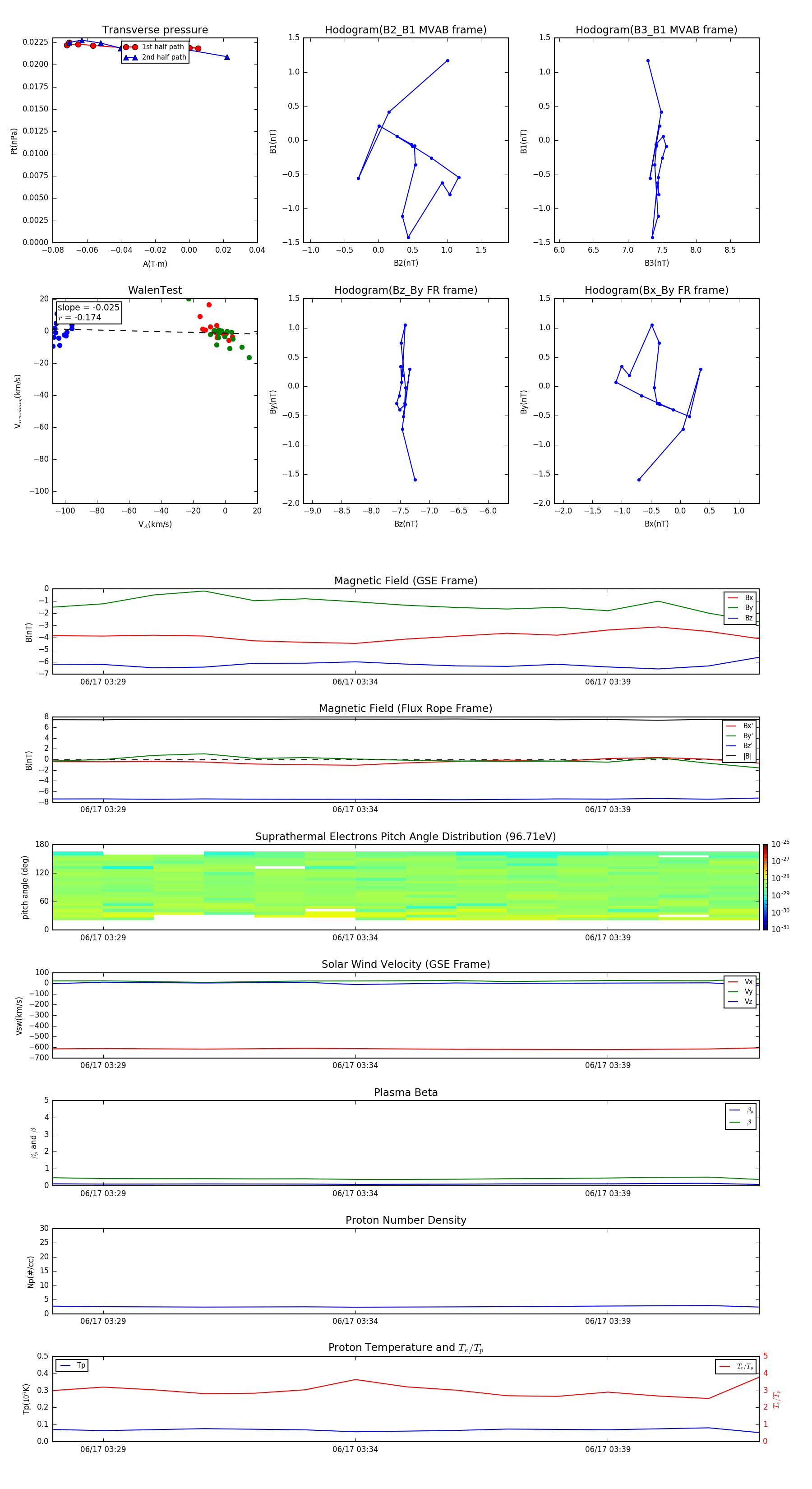Viewport: 812px width, 1489px height.
Task: Click the 'A(T·m)' x-axis label
Action: 155,264
